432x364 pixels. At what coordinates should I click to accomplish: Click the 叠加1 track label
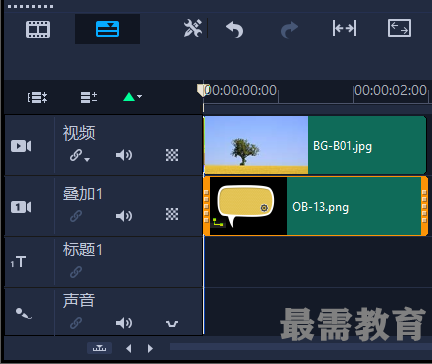click(83, 194)
